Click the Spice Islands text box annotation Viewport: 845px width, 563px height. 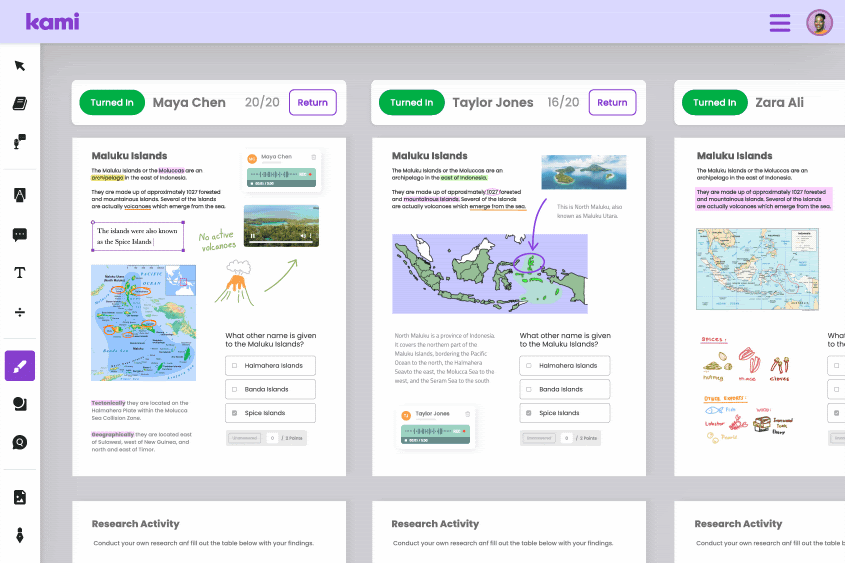coord(138,236)
